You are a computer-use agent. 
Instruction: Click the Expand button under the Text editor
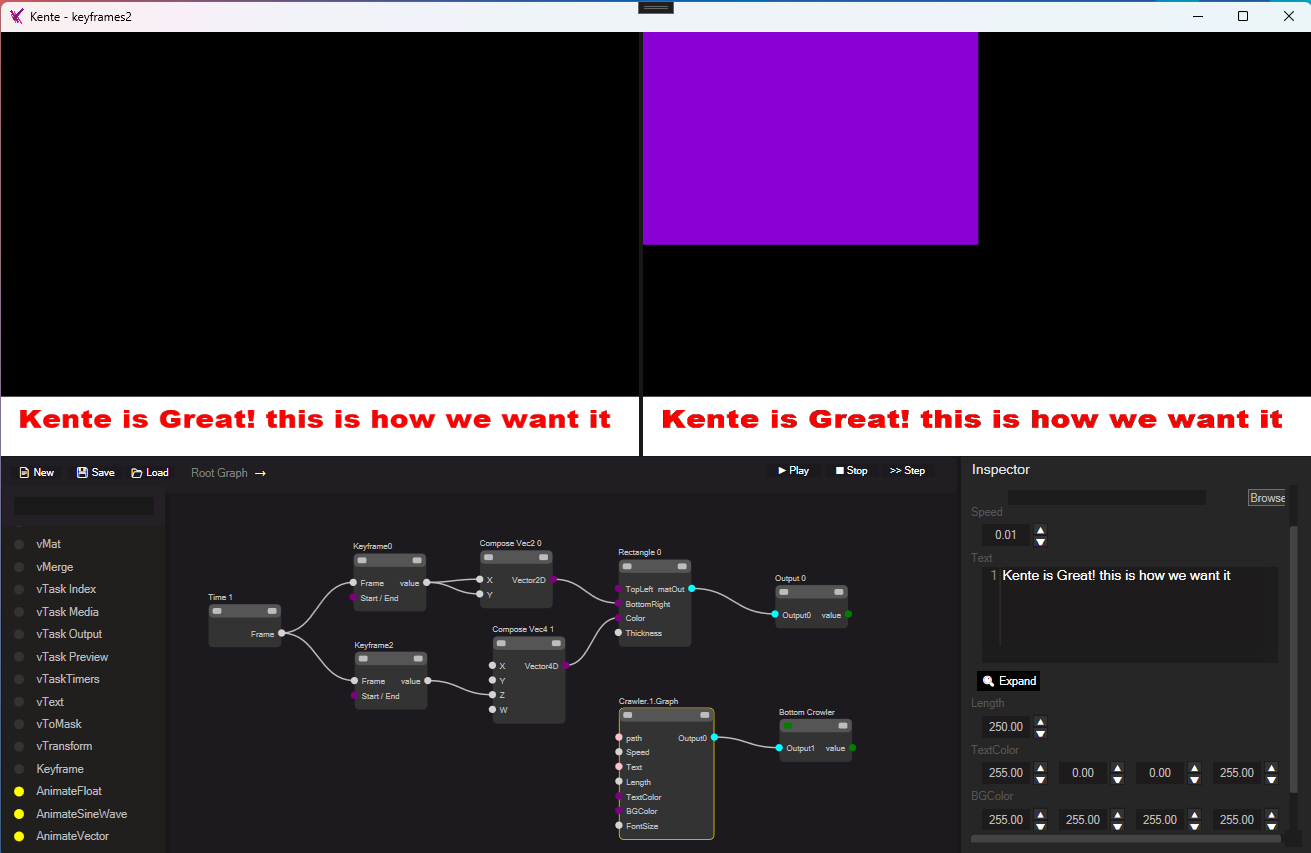pyautogui.click(x=1009, y=681)
